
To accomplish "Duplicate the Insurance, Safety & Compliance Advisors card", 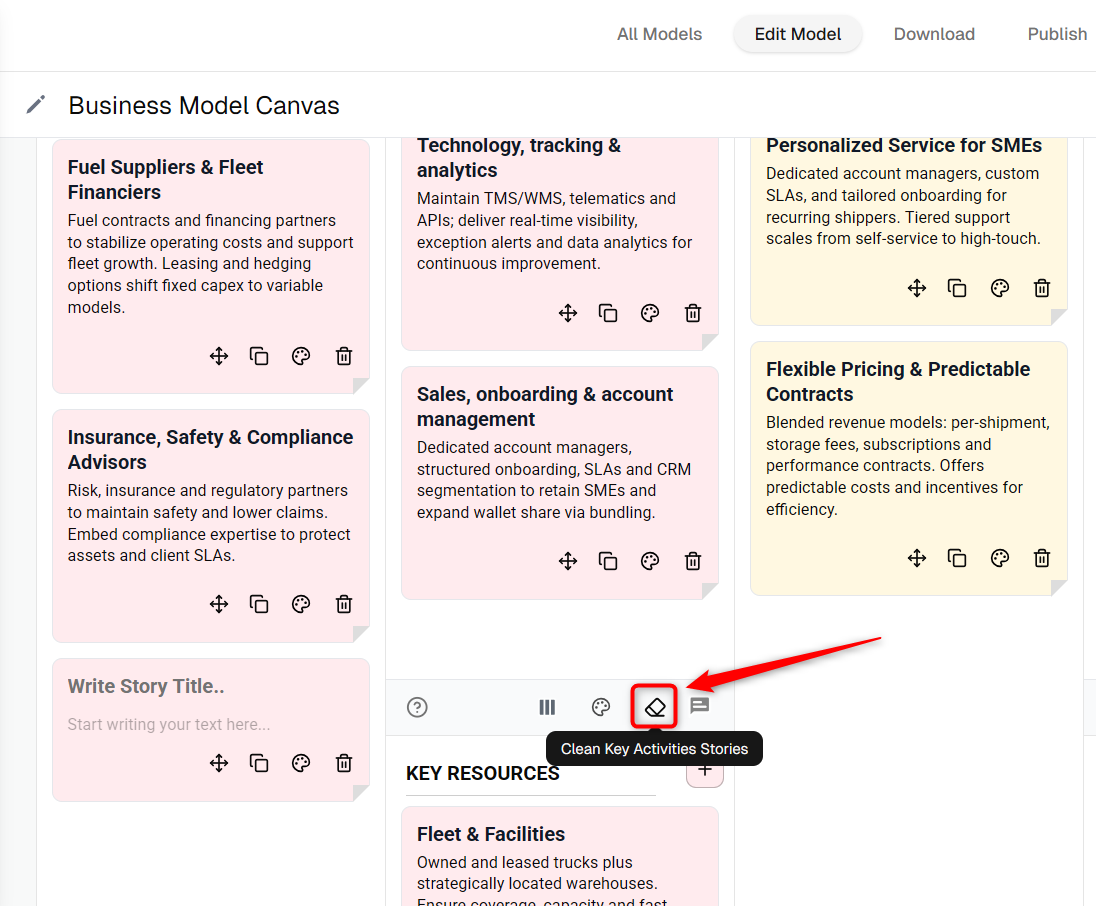I will [x=259, y=604].
